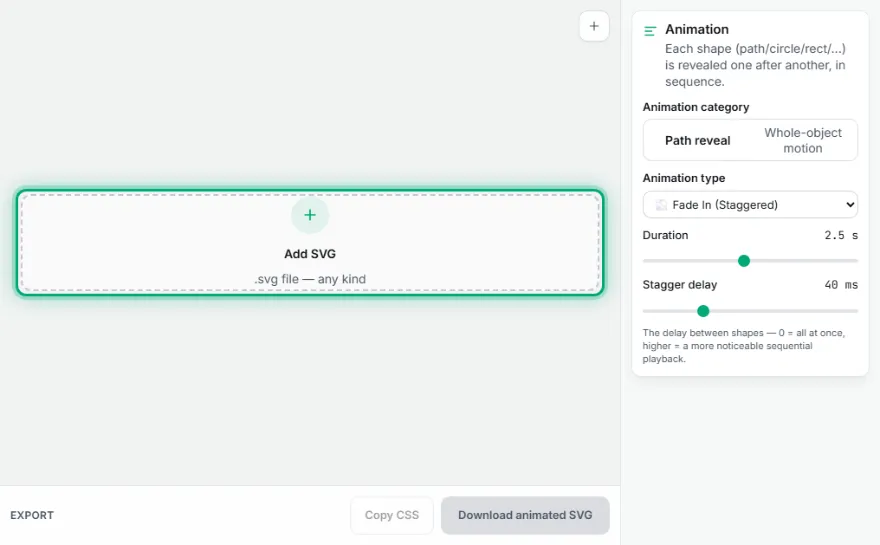
Task: Click the Stagger delay slider handle
Action: pos(703,311)
